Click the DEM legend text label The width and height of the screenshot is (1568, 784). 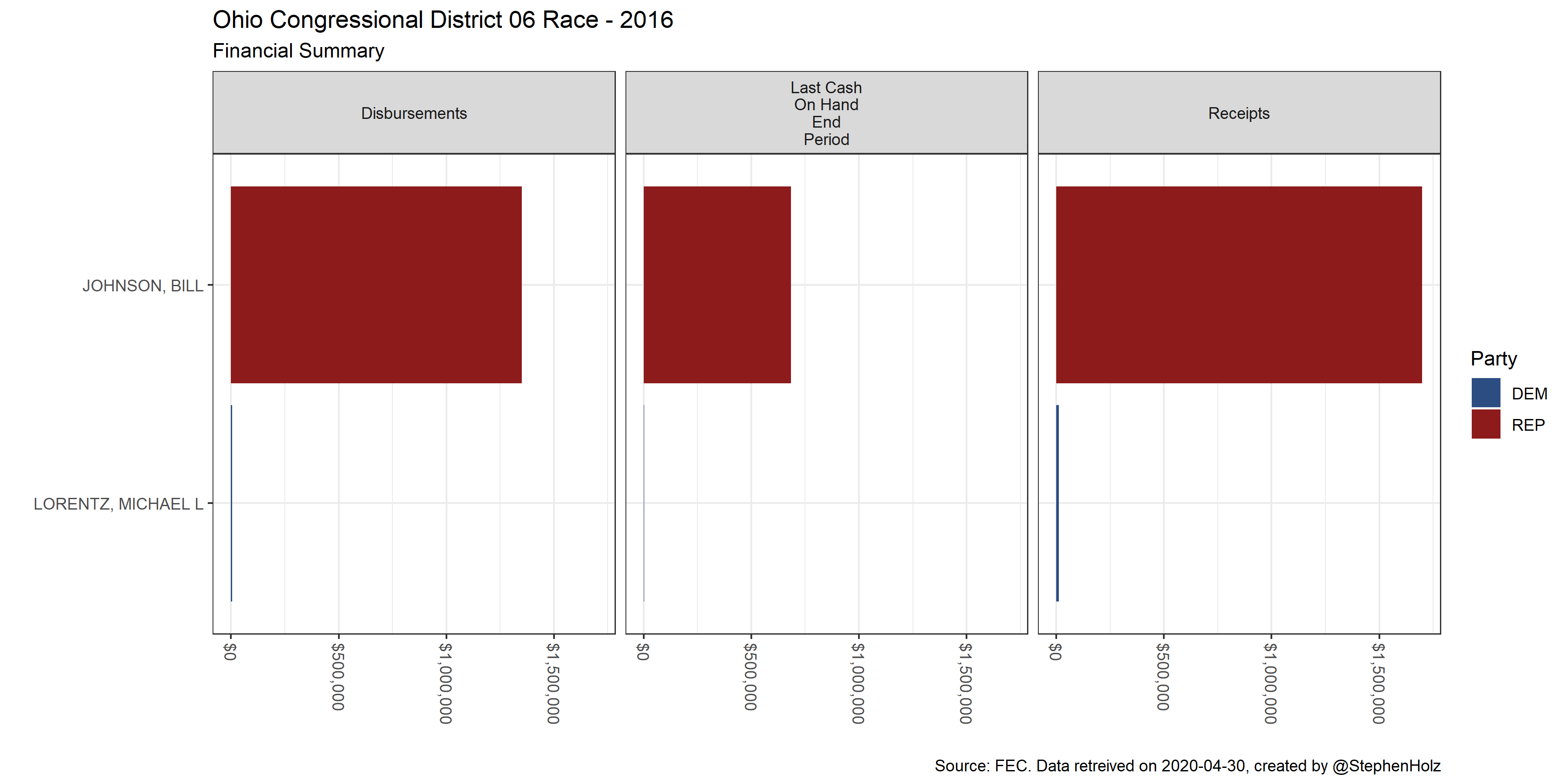tap(1529, 394)
